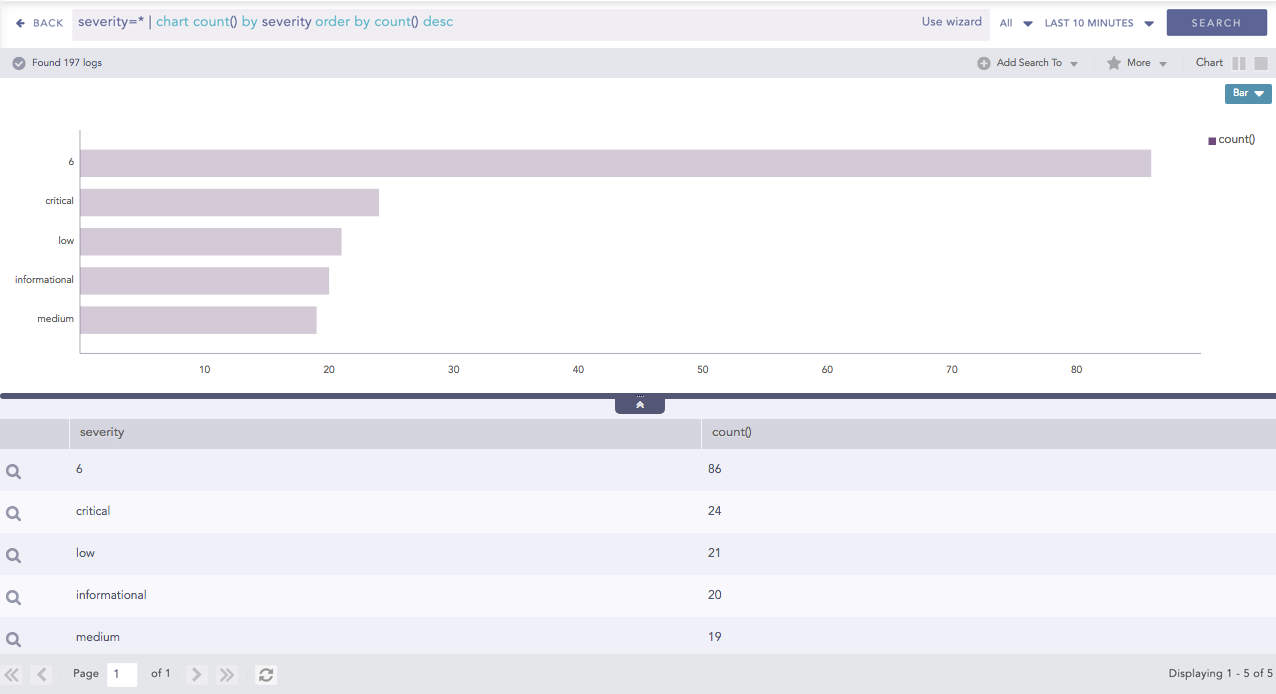Sort by the count() column header
Image resolution: width=1276 pixels, height=694 pixels.
[x=731, y=432]
